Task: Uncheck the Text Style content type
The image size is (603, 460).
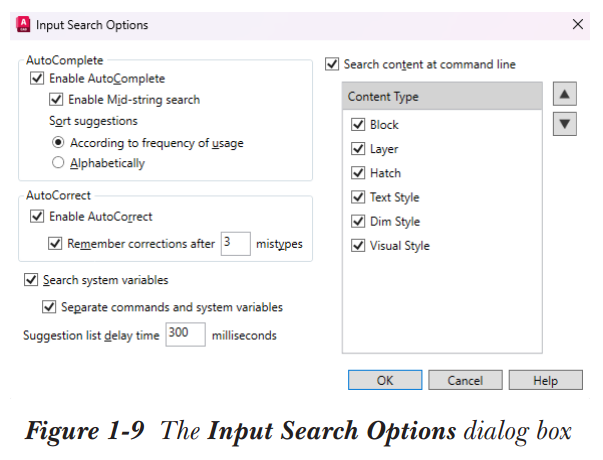Action: (358, 197)
